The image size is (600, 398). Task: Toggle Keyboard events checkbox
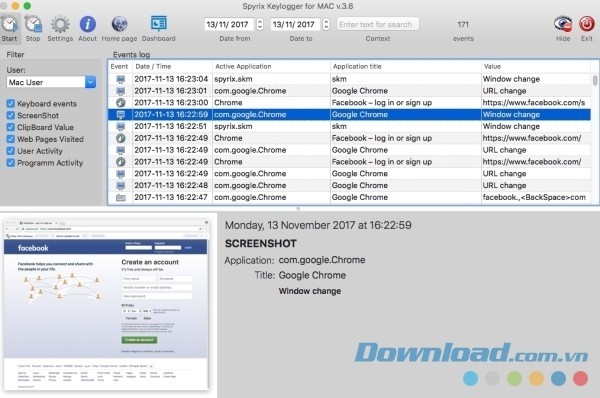(x=11, y=103)
